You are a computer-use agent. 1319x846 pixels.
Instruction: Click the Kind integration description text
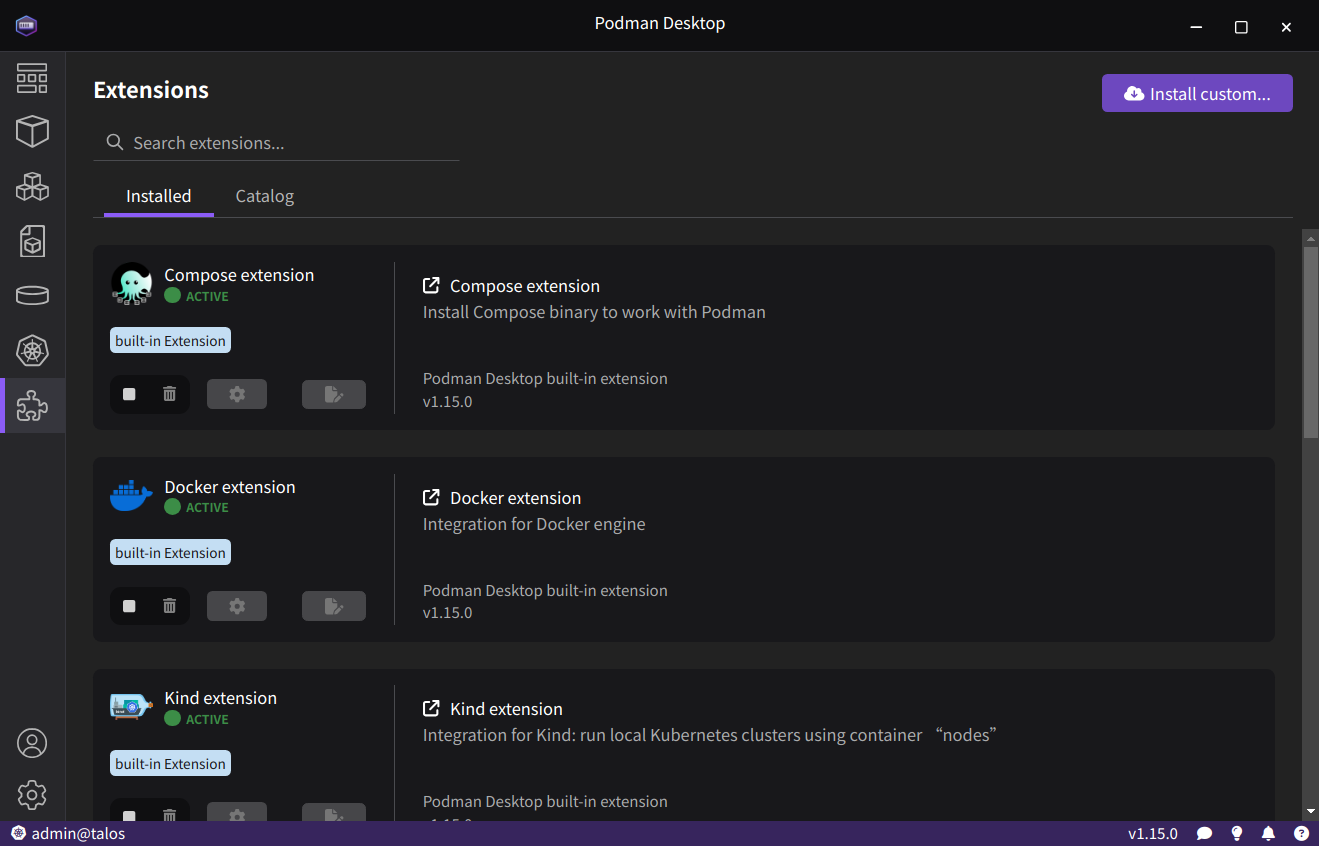(710, 735)
